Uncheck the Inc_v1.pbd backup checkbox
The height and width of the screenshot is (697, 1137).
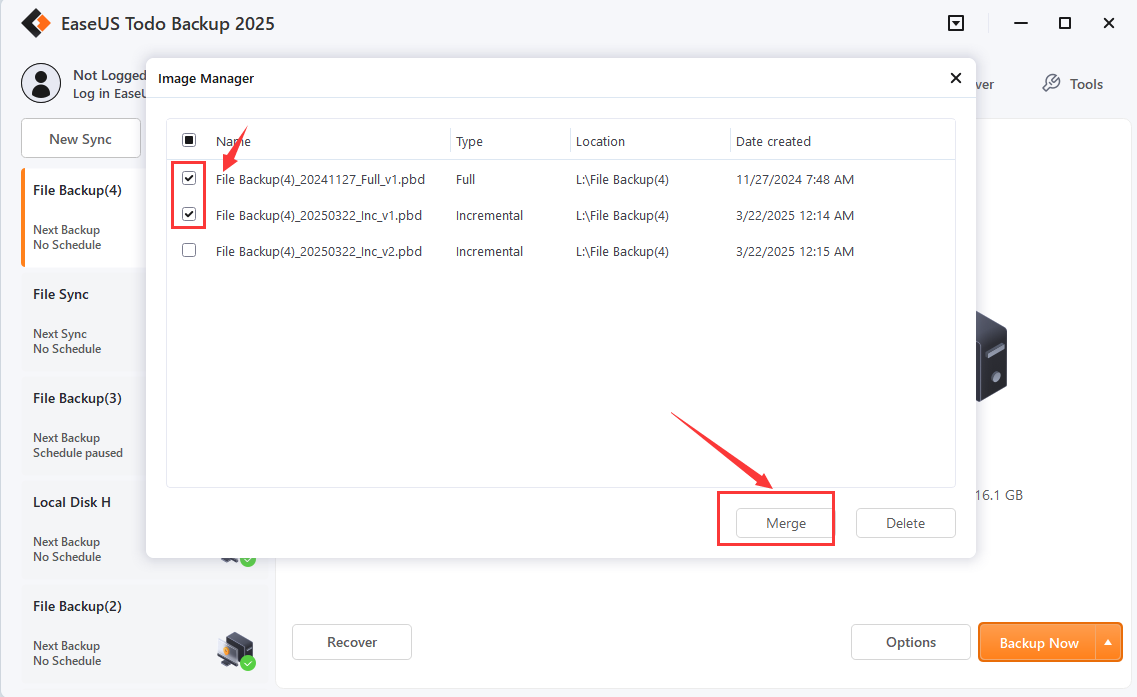click(189, 215)
